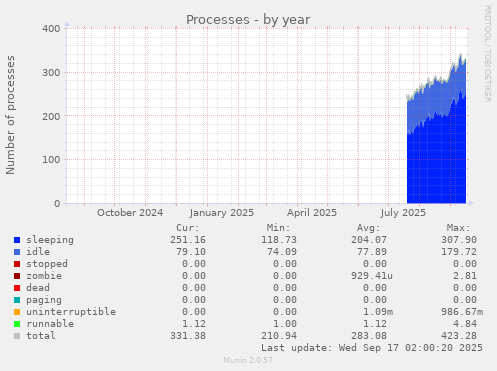Click the dark red zombie swatch
The image size is (497, 371).
coord(17,276)
